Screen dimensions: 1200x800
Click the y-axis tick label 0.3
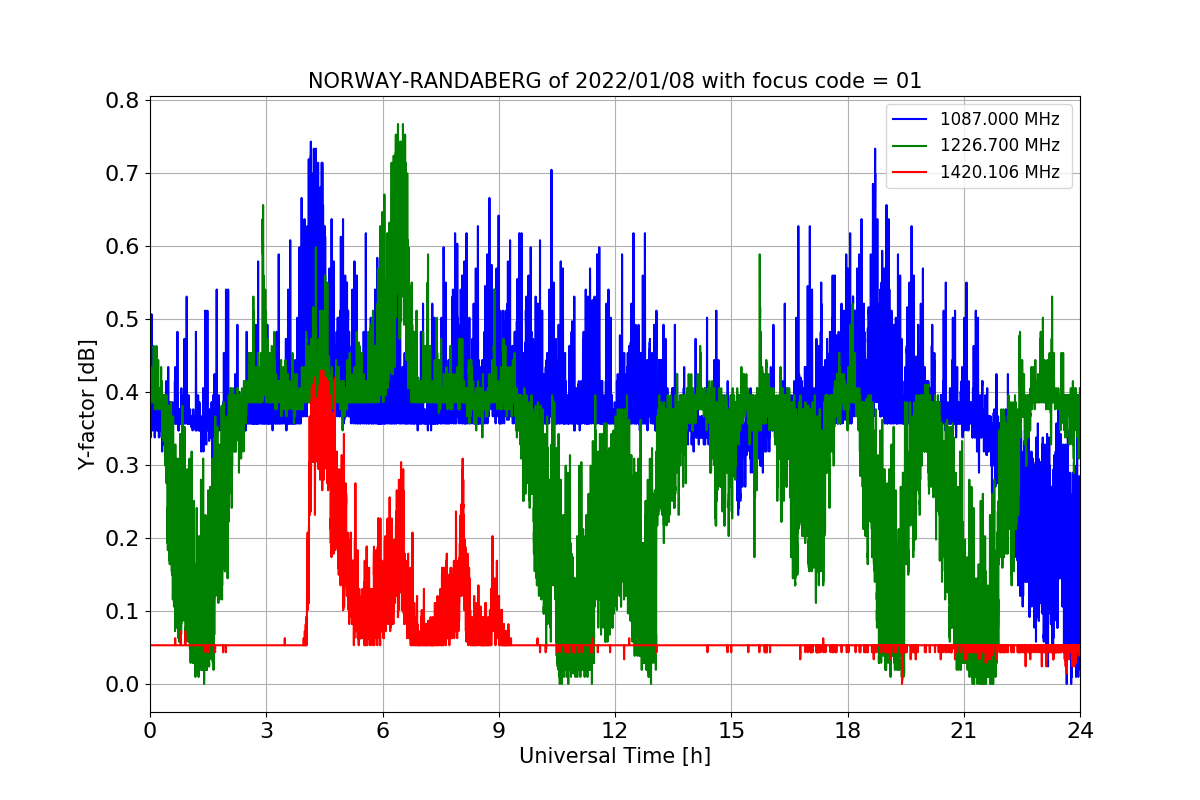coord(123,466)
